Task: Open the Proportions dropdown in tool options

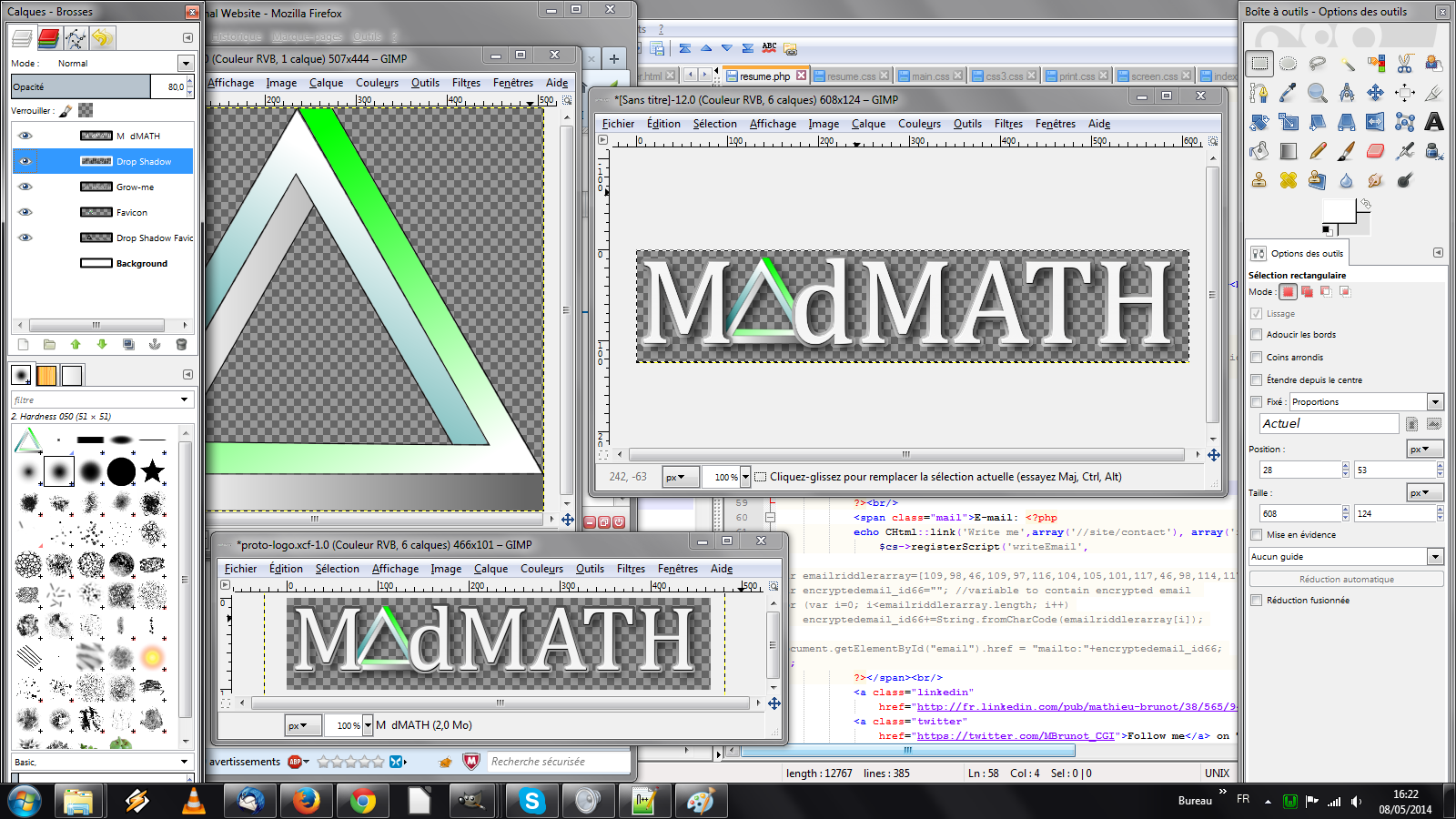Action: (x=1435, y=402)
